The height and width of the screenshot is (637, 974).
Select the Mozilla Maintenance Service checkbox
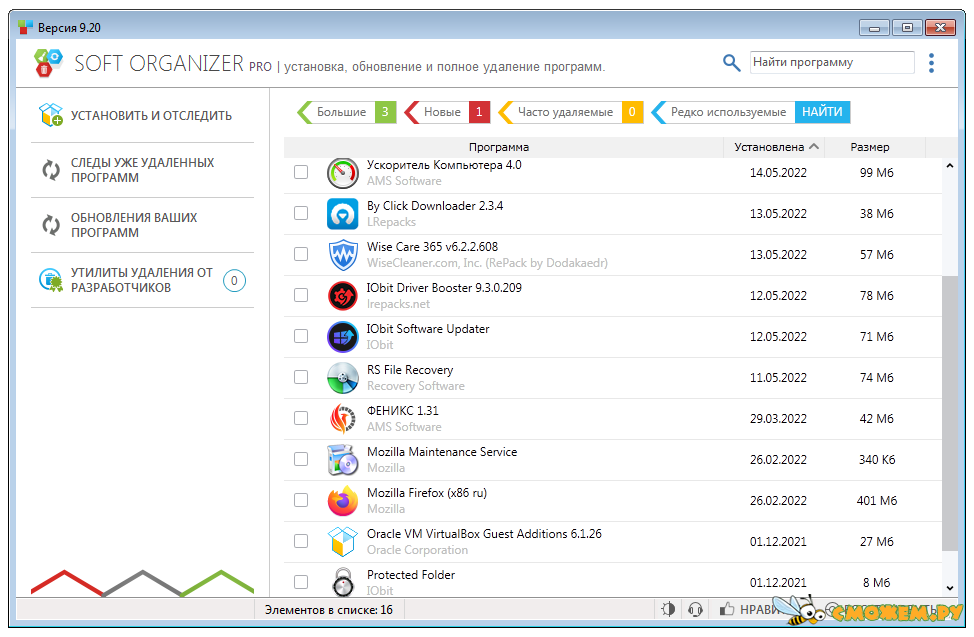301,459
